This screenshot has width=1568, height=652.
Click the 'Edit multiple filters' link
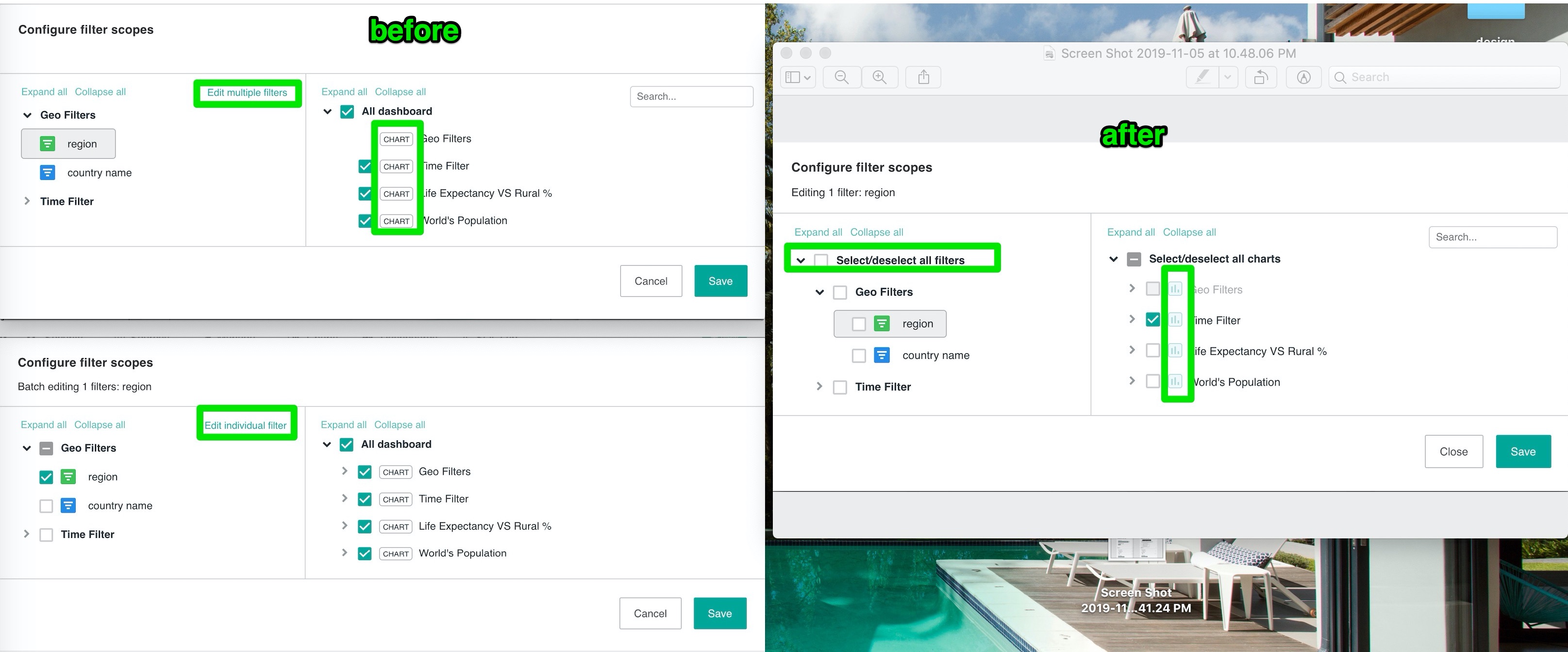click(x=247, y=93)
